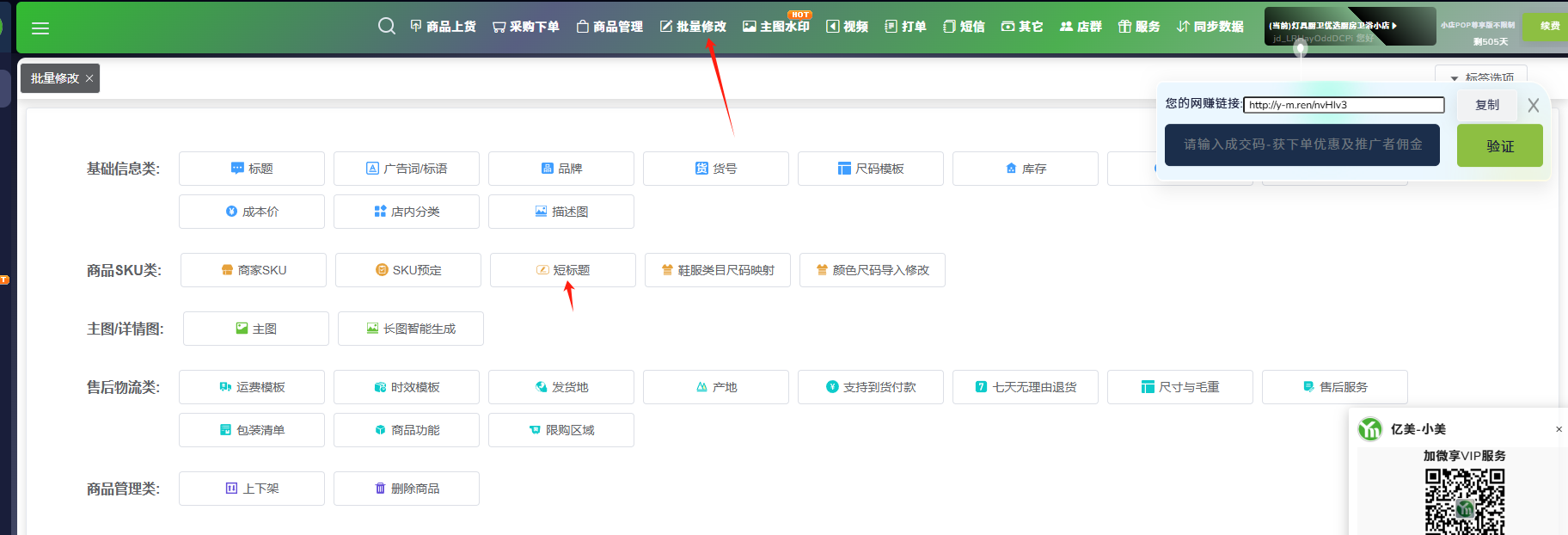Open the 商品管理 menu

pyautogui.click(x=609, y=27)
